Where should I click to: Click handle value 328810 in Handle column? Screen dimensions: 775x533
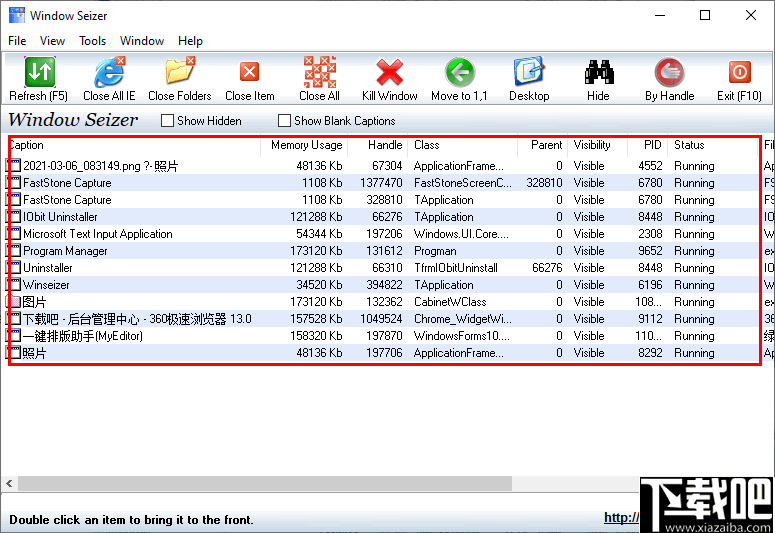click(x=385, y=200)
